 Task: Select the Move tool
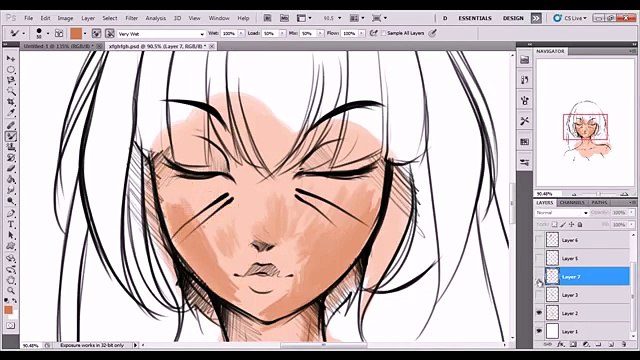coord(11,59)
